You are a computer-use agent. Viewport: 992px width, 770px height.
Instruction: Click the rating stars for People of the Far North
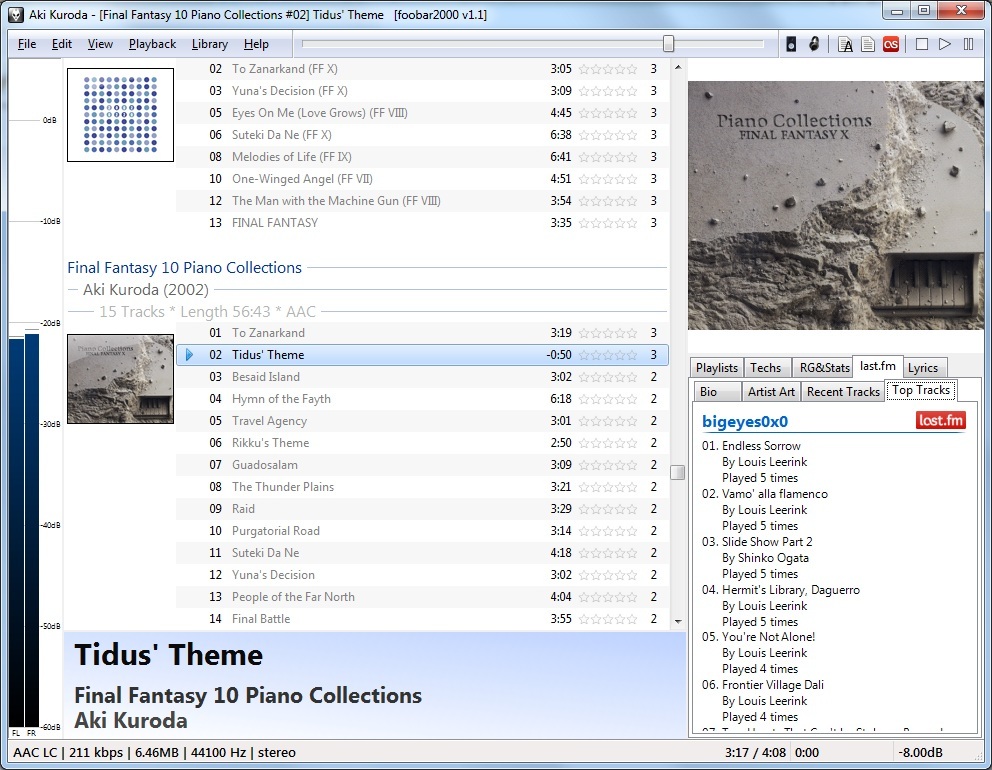coord(608,597)
